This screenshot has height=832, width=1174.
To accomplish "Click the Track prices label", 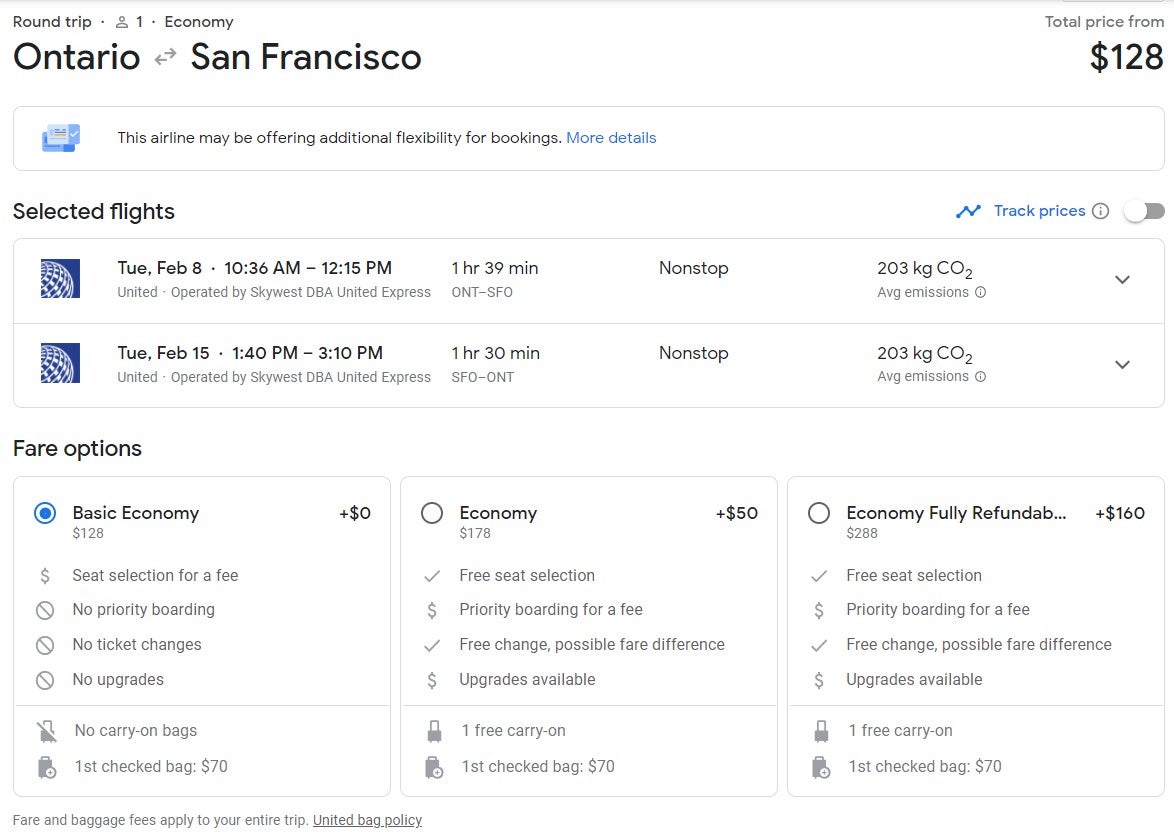I will click(x=1039, y=211).
